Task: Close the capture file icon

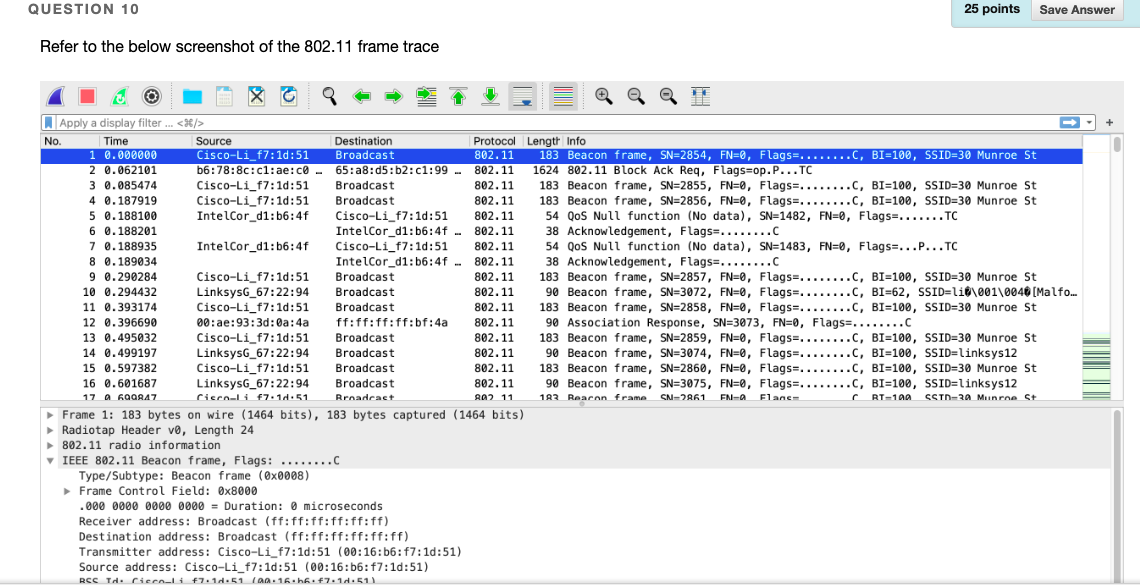Action: tap(257, 96)
